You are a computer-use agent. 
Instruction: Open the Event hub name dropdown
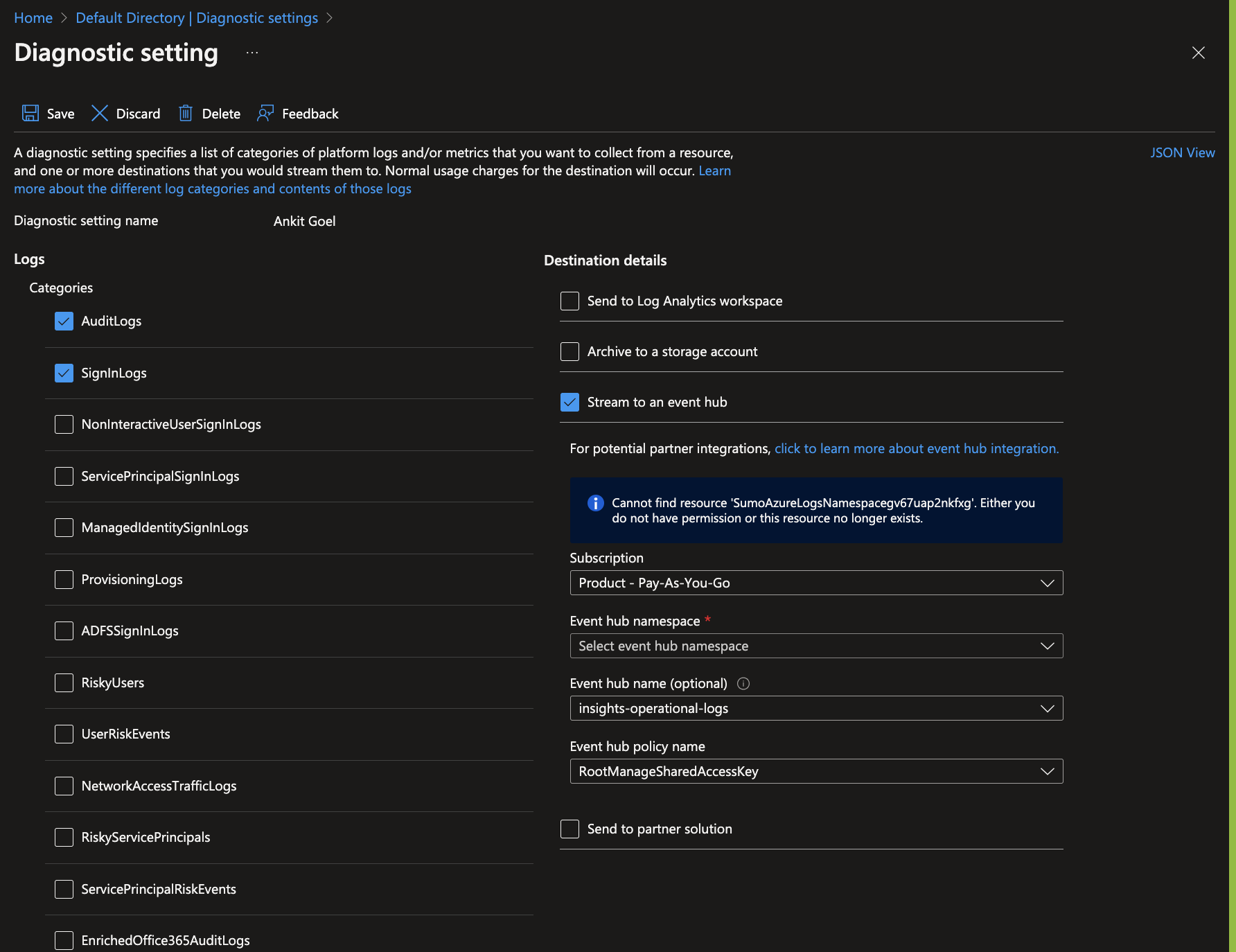point(1047,708)
